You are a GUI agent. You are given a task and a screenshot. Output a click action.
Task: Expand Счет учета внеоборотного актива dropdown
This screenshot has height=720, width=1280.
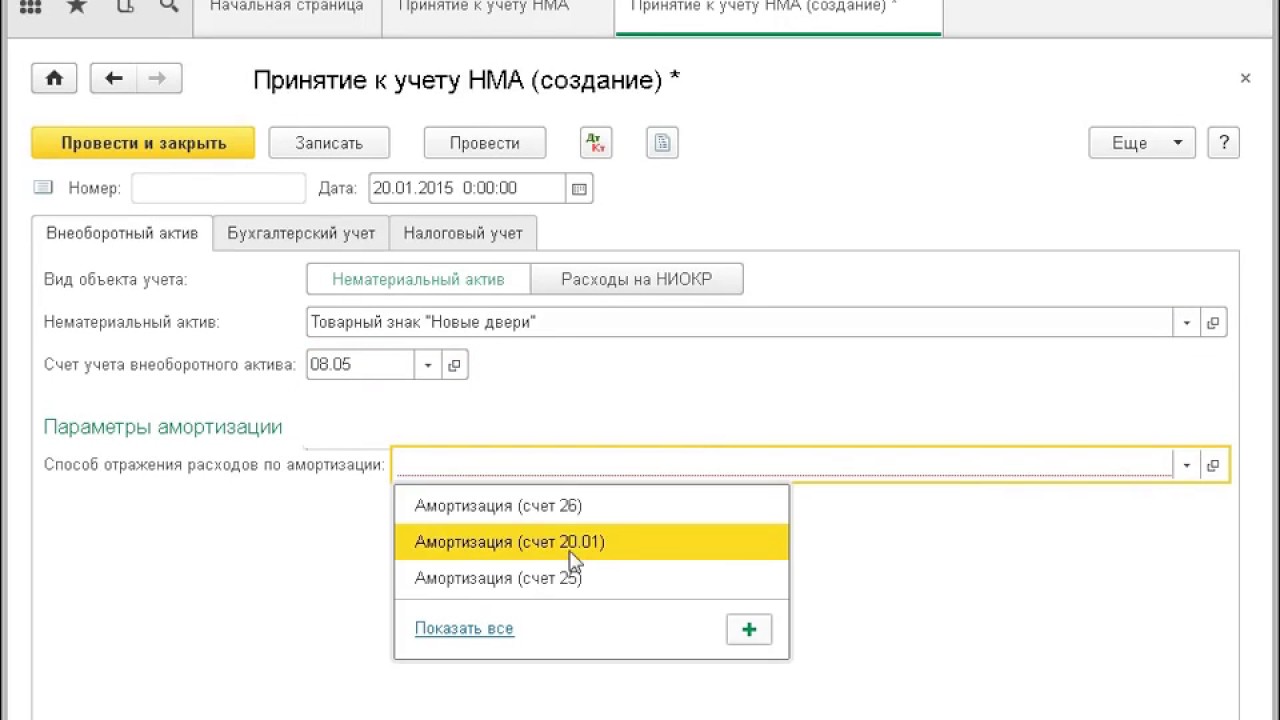click(428, 365)
